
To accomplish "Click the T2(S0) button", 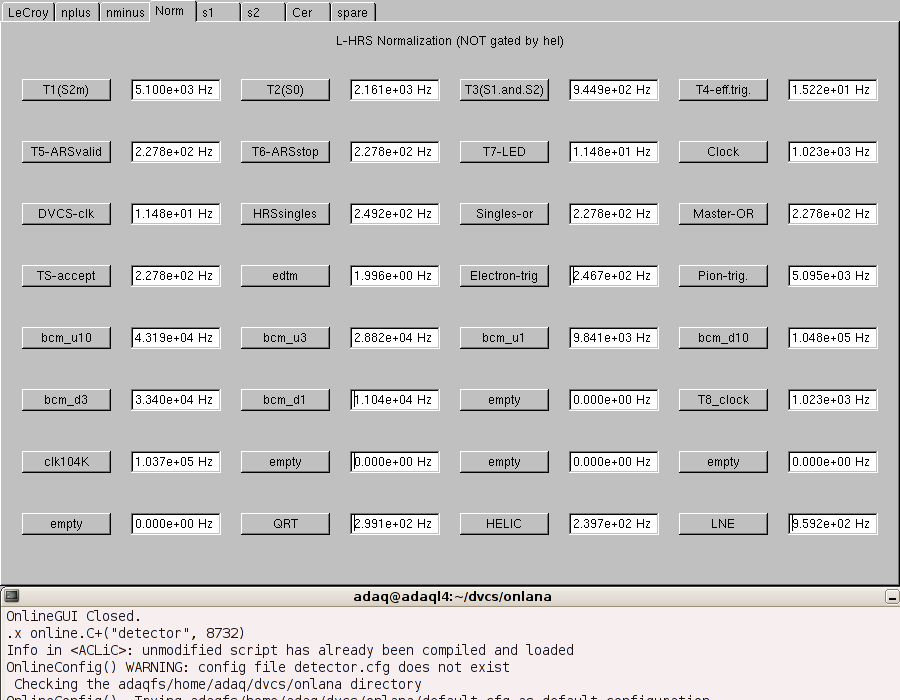I will pyautogui.click(x=285, y=90).
